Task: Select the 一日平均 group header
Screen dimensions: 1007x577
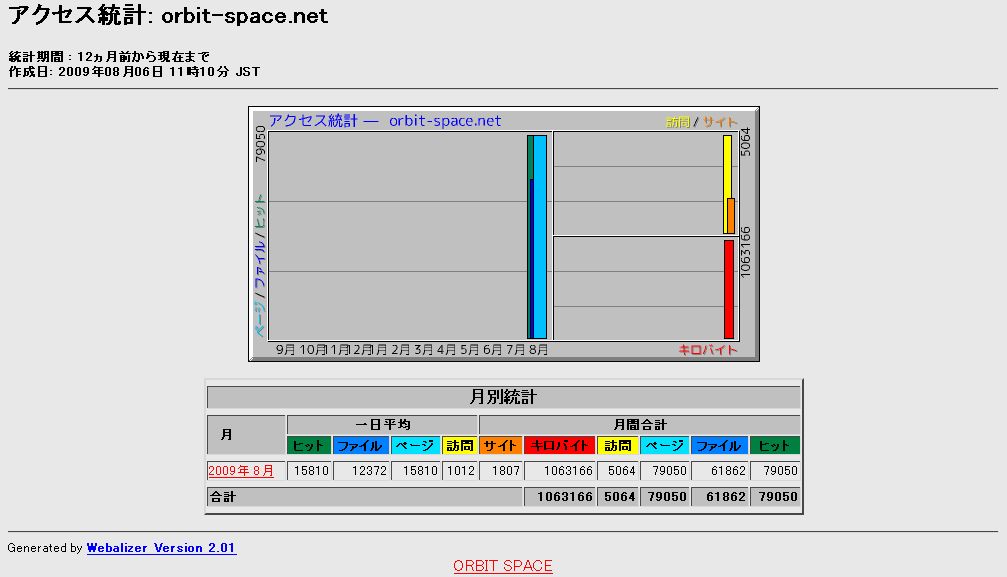Action: tap(382, 425)
